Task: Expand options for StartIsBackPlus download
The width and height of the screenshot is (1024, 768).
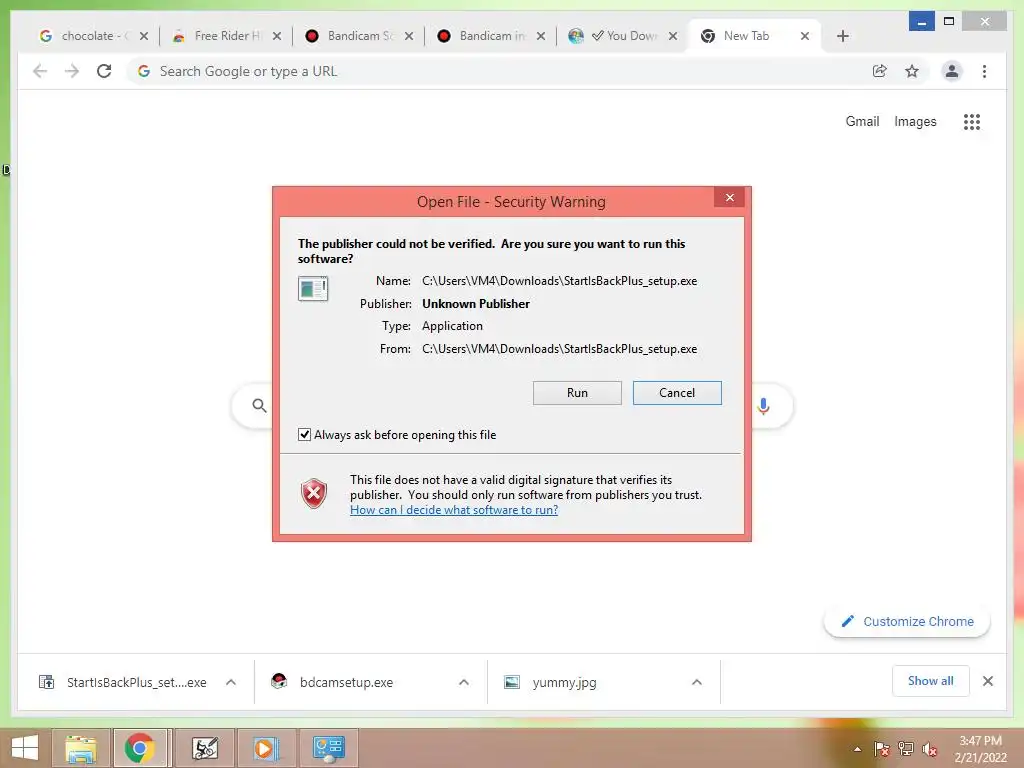Action: [231, 682]
